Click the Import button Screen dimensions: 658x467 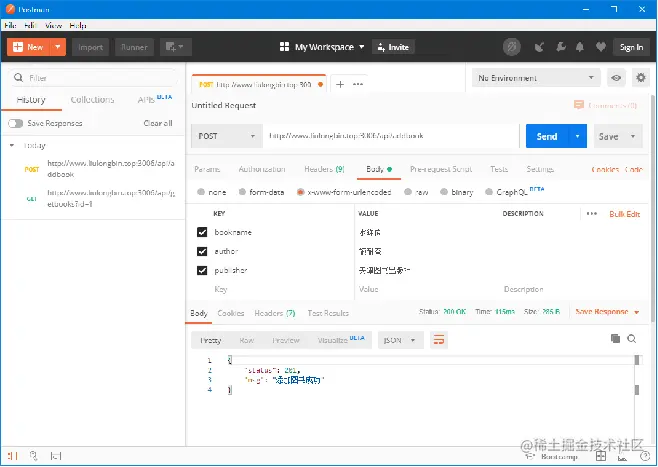tap(90, 47)
